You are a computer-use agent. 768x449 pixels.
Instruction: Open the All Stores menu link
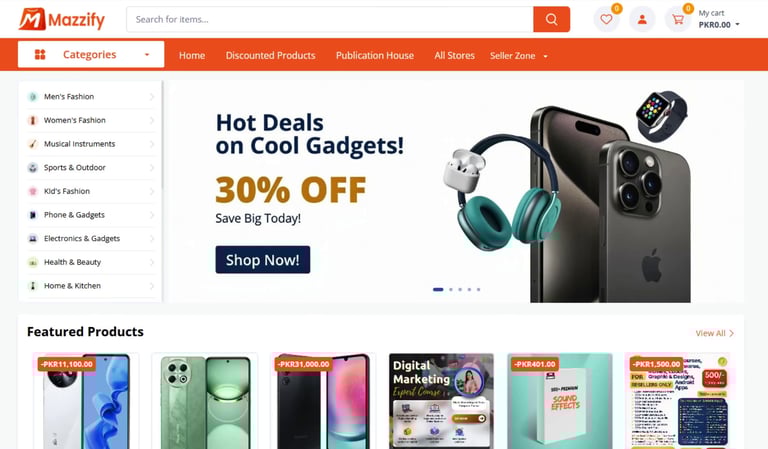point(454,56)
